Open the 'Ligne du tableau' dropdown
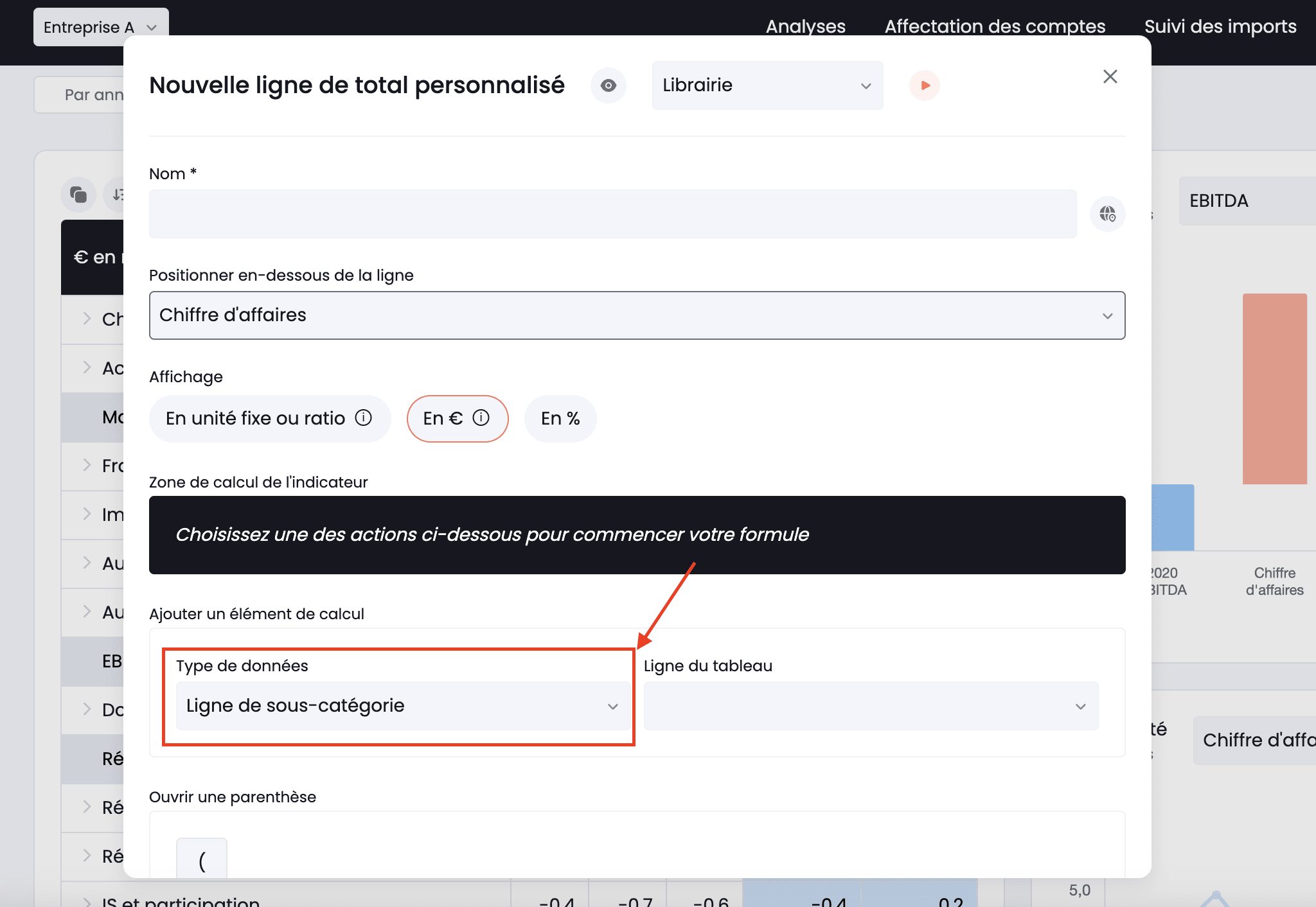This screenshot has width=1316, height=907. [x=871, y=706]
